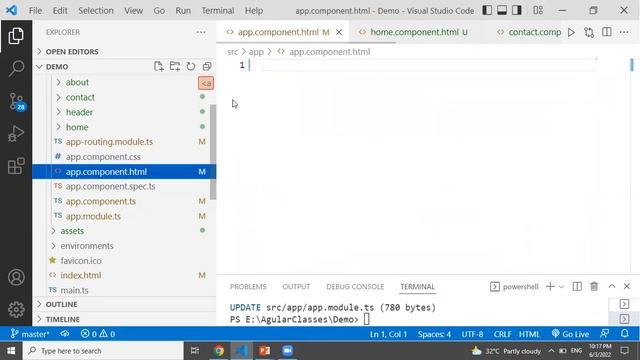Add a new terminal with plus icon
Screen dimensions: 640x360
coord(550,287)
